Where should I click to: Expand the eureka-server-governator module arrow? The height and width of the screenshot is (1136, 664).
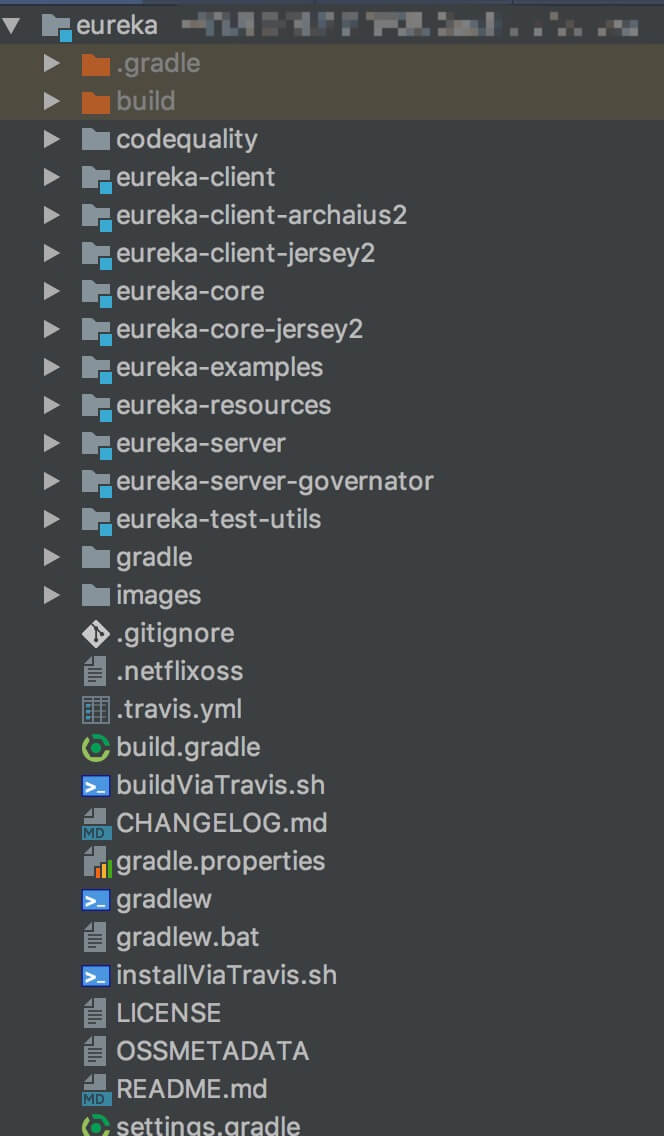(51, 481)
